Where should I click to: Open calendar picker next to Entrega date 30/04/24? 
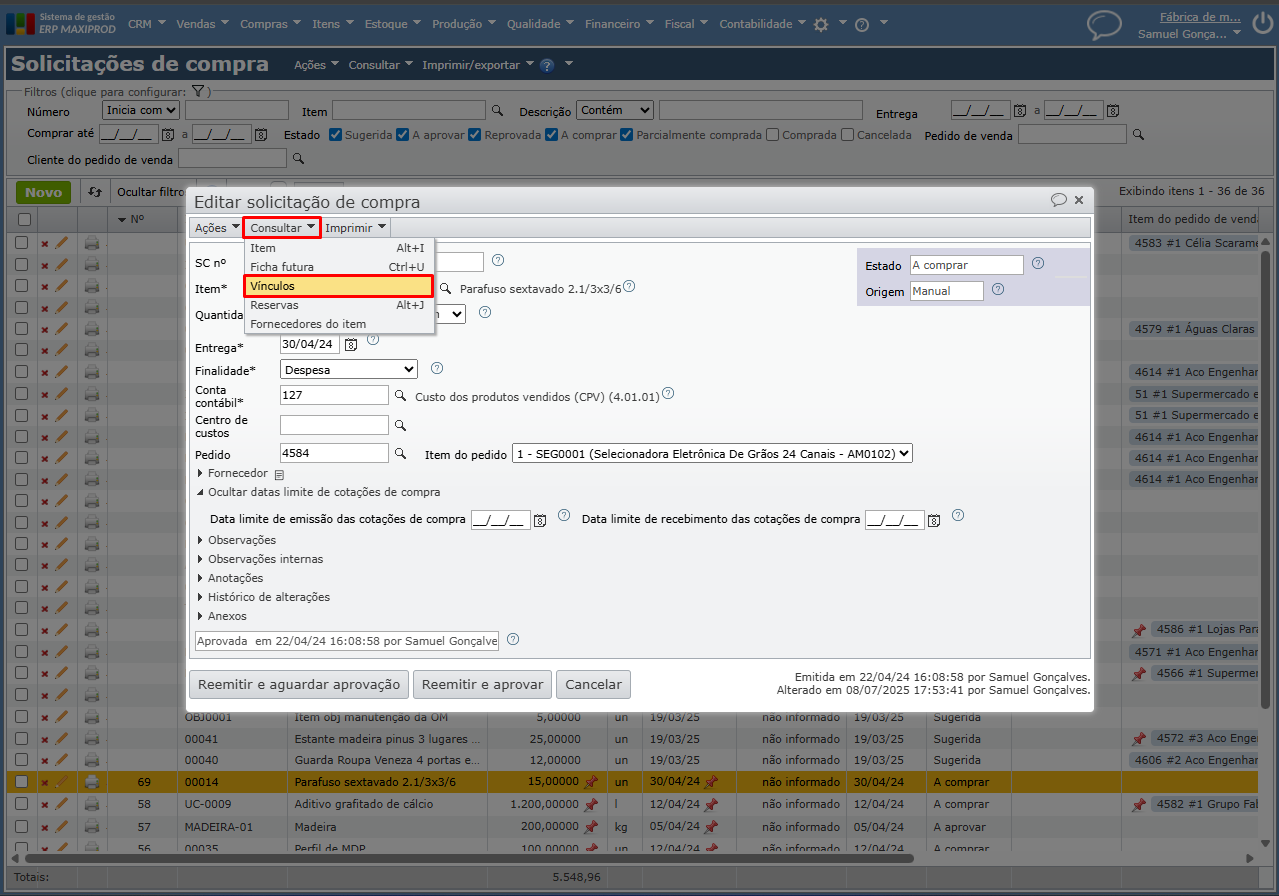click(x=351, y=345)
